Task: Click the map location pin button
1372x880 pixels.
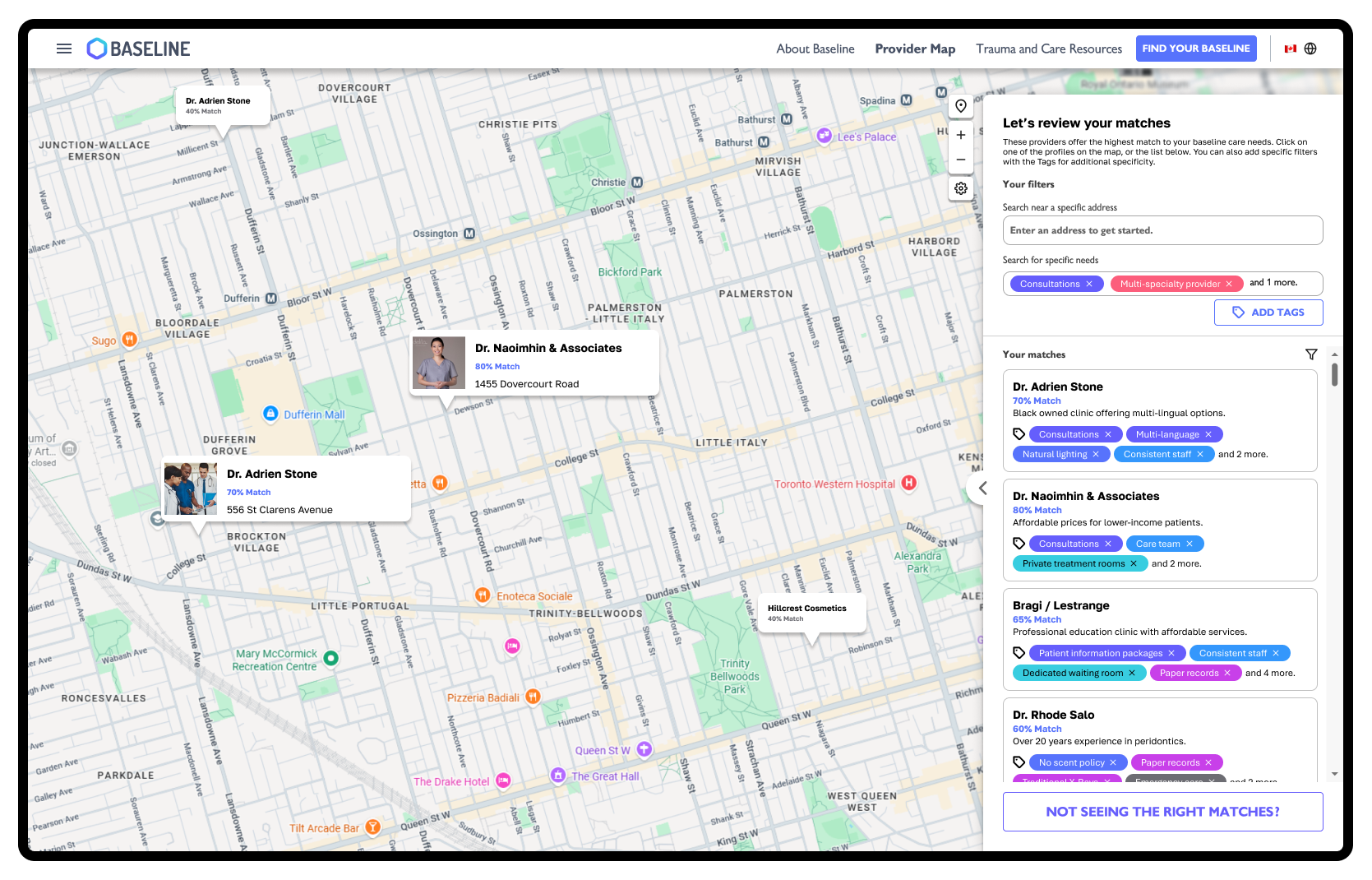Action: pyautogui.click(x=961, y=106)
